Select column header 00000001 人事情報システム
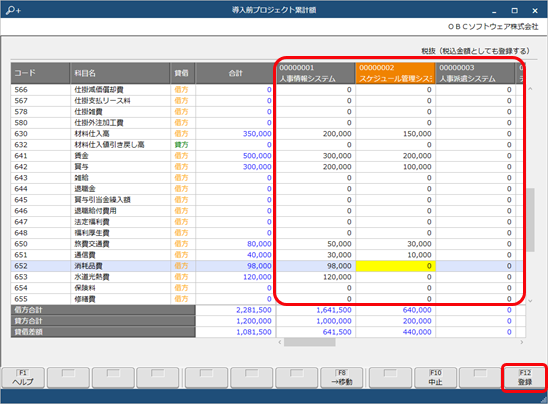The height and width of the screenshot is (404, 548). tap(316, 73)
